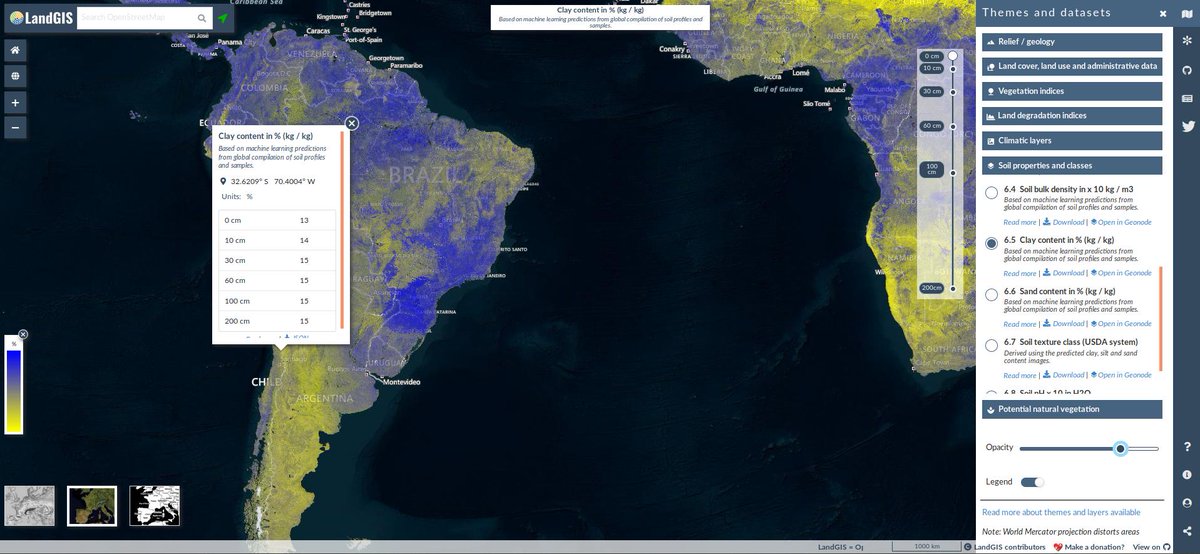Download the 6.6 Sand content dataset

tap(1064, 324)
